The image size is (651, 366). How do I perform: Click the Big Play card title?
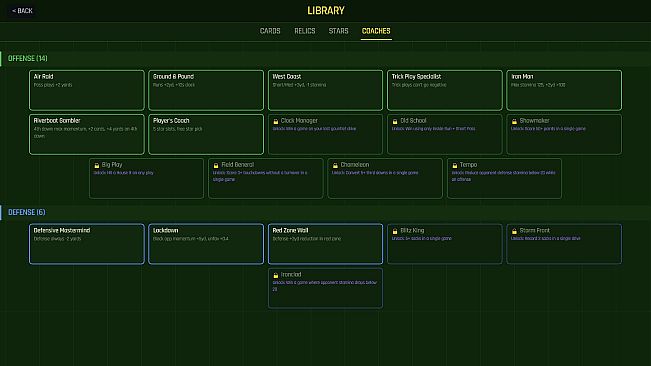click(x=112, y=165)
